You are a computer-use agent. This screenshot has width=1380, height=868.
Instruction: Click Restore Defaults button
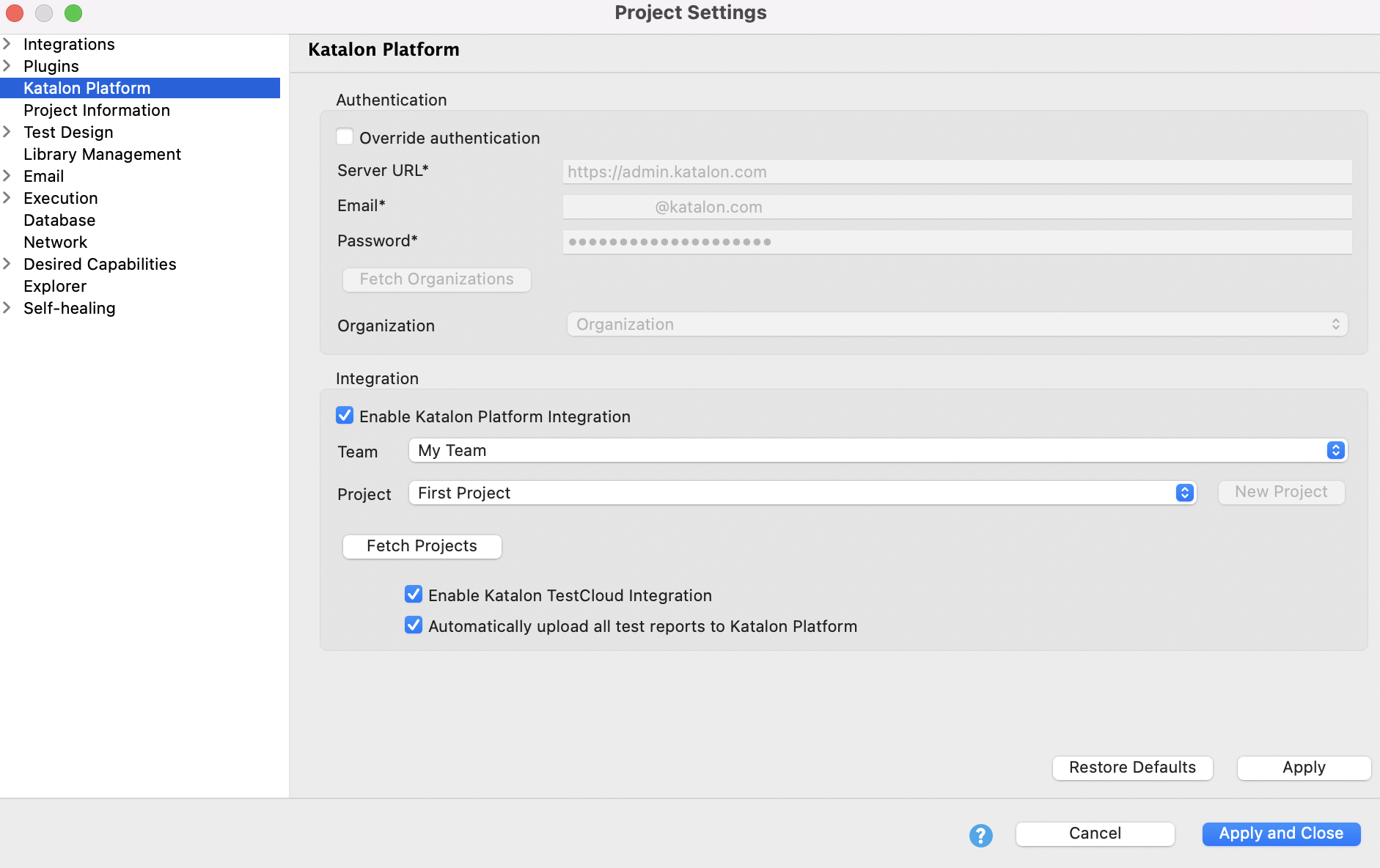1132,768
